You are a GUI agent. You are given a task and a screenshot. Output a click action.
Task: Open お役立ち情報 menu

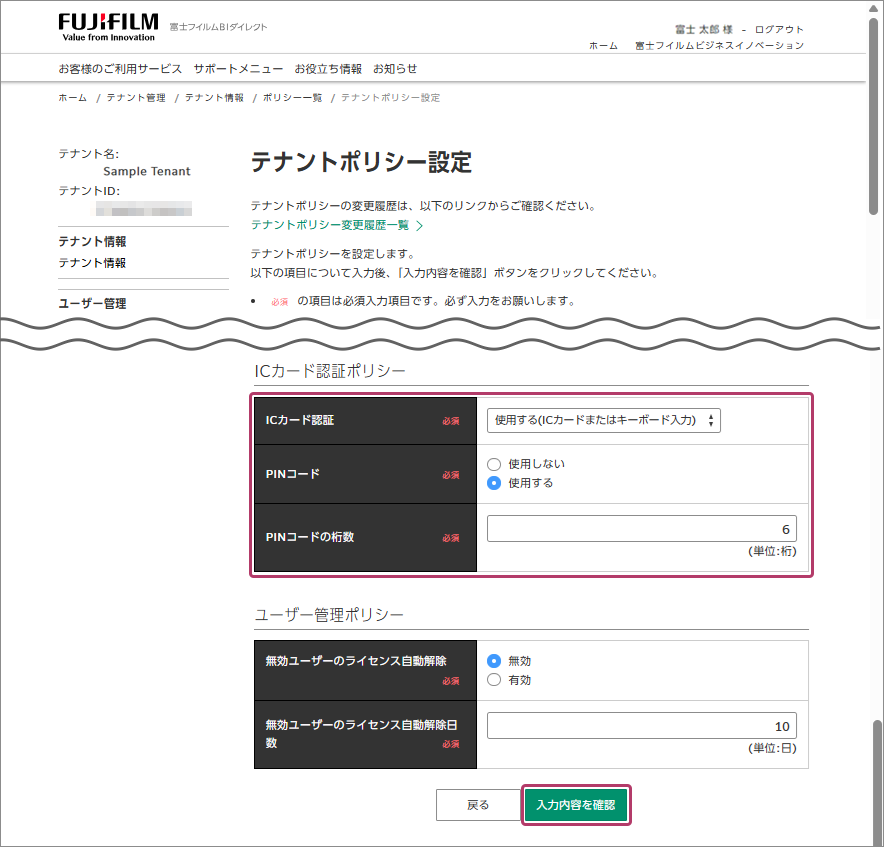[x=328, y=69]
